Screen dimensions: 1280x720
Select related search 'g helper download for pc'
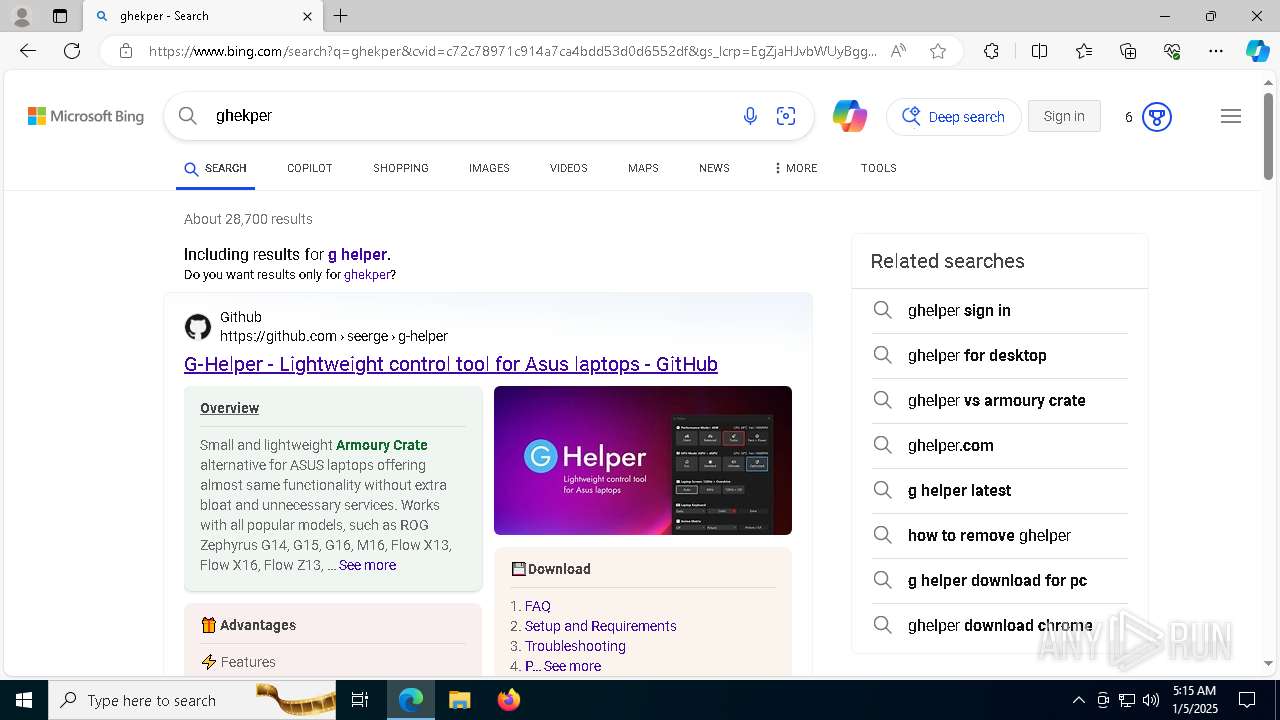[1000, 581]
